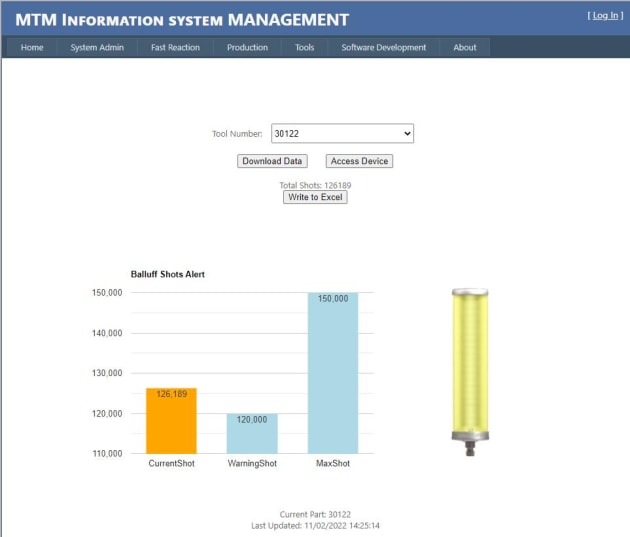
Task: Click the Access Device button
Action: (359, 161)
